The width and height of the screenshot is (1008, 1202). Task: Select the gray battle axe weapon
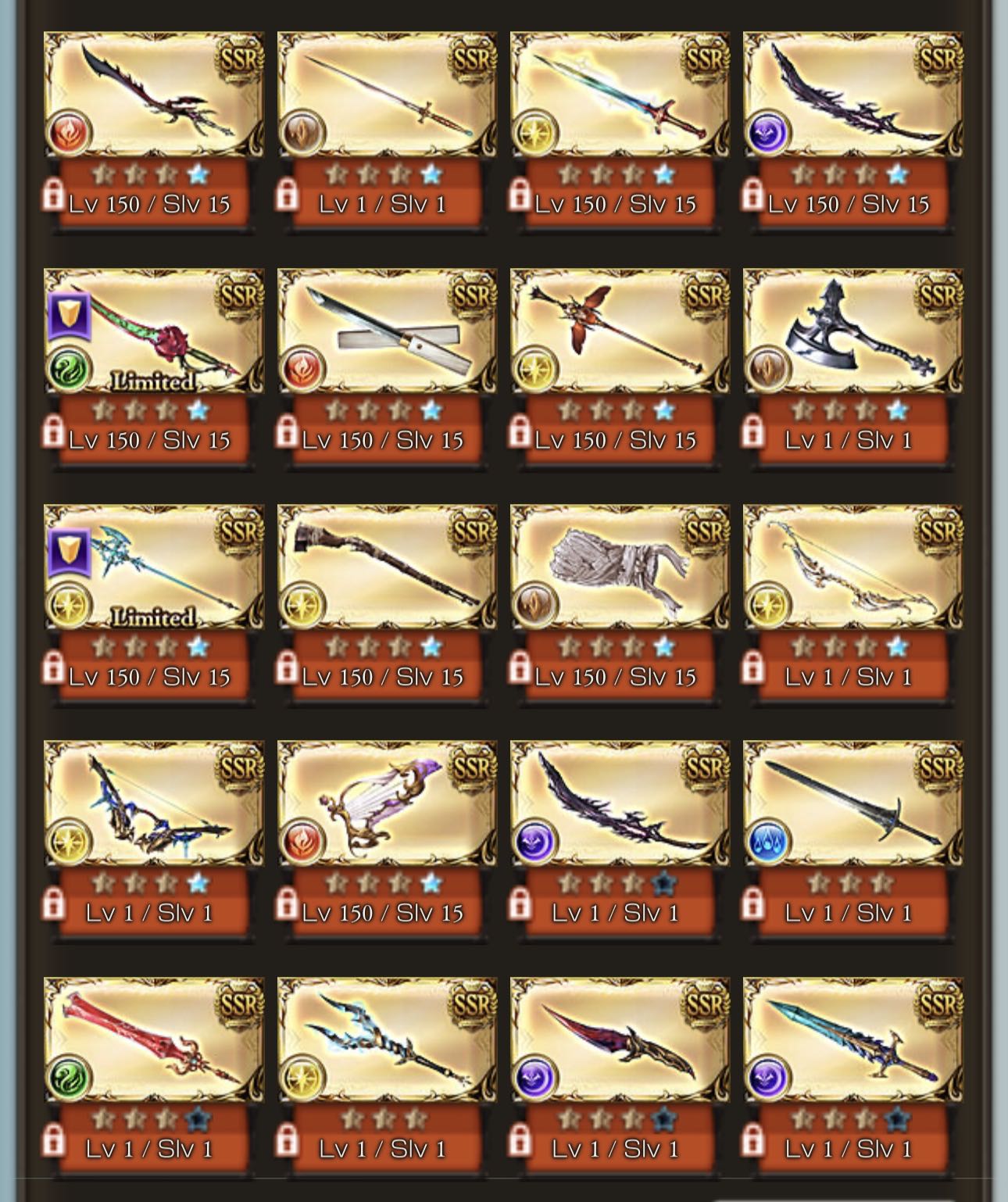[853, 331]
